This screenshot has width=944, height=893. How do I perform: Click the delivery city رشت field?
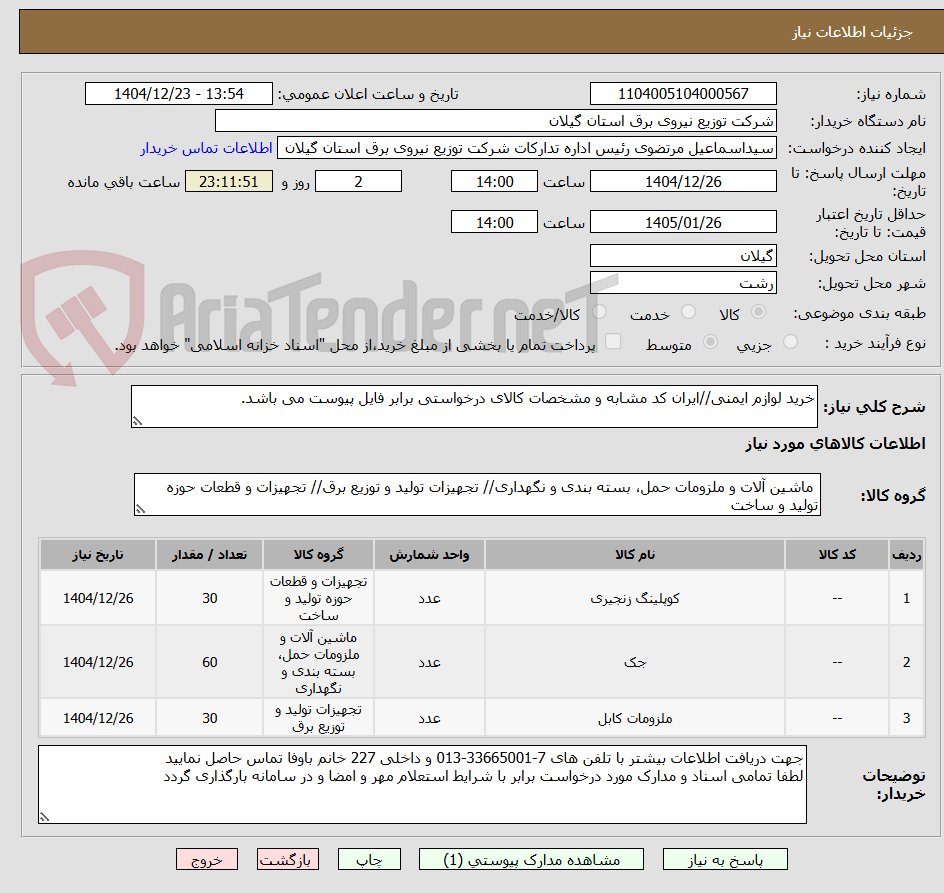[683, 283]
